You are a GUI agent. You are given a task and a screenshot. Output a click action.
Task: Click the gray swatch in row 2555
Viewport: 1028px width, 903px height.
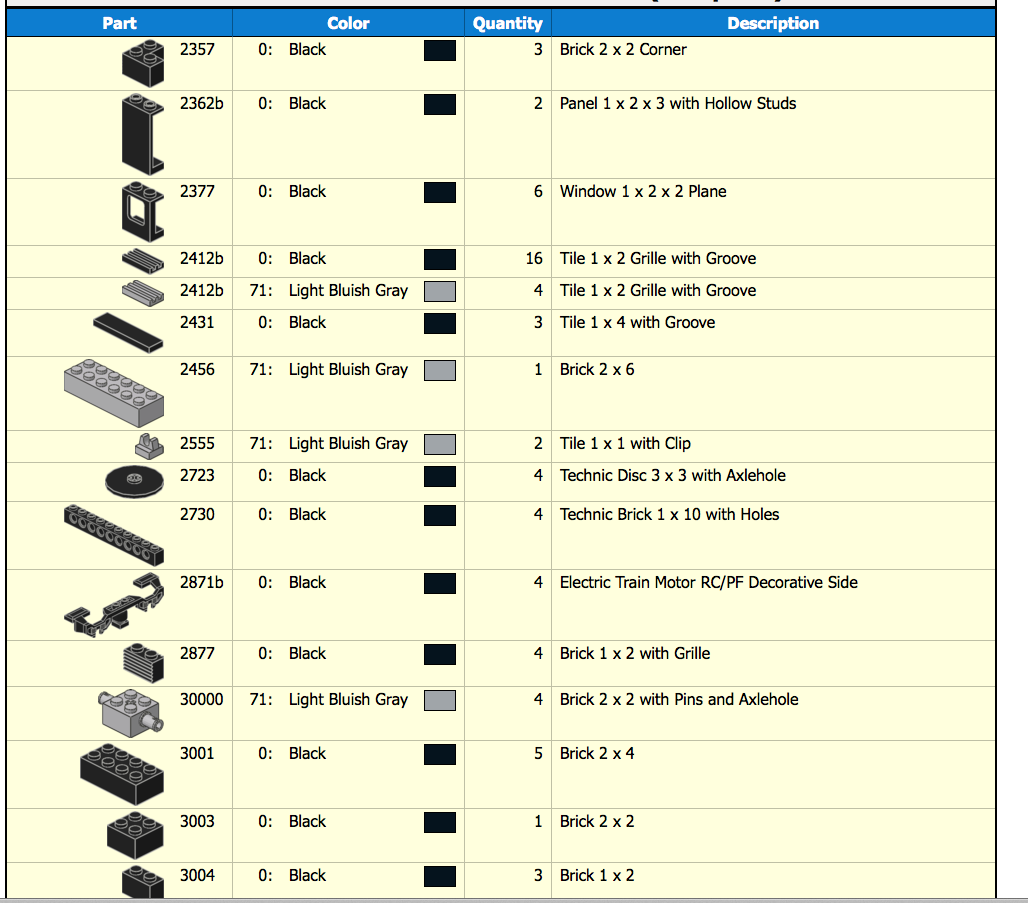(440, 445)
